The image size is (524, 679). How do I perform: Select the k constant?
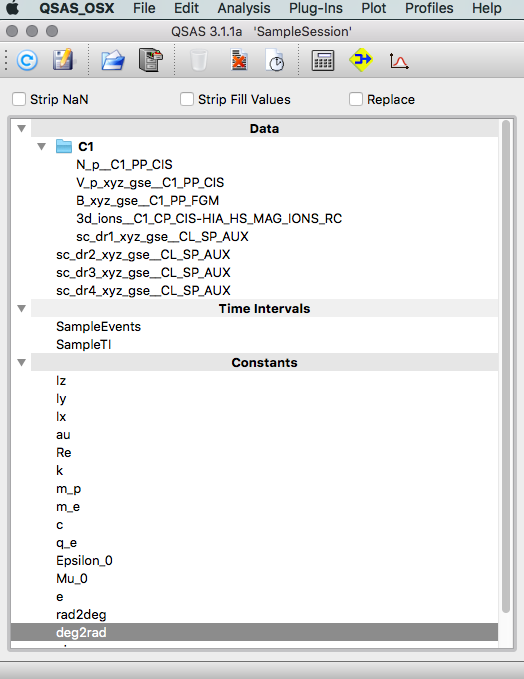click(x=60, y=471)
